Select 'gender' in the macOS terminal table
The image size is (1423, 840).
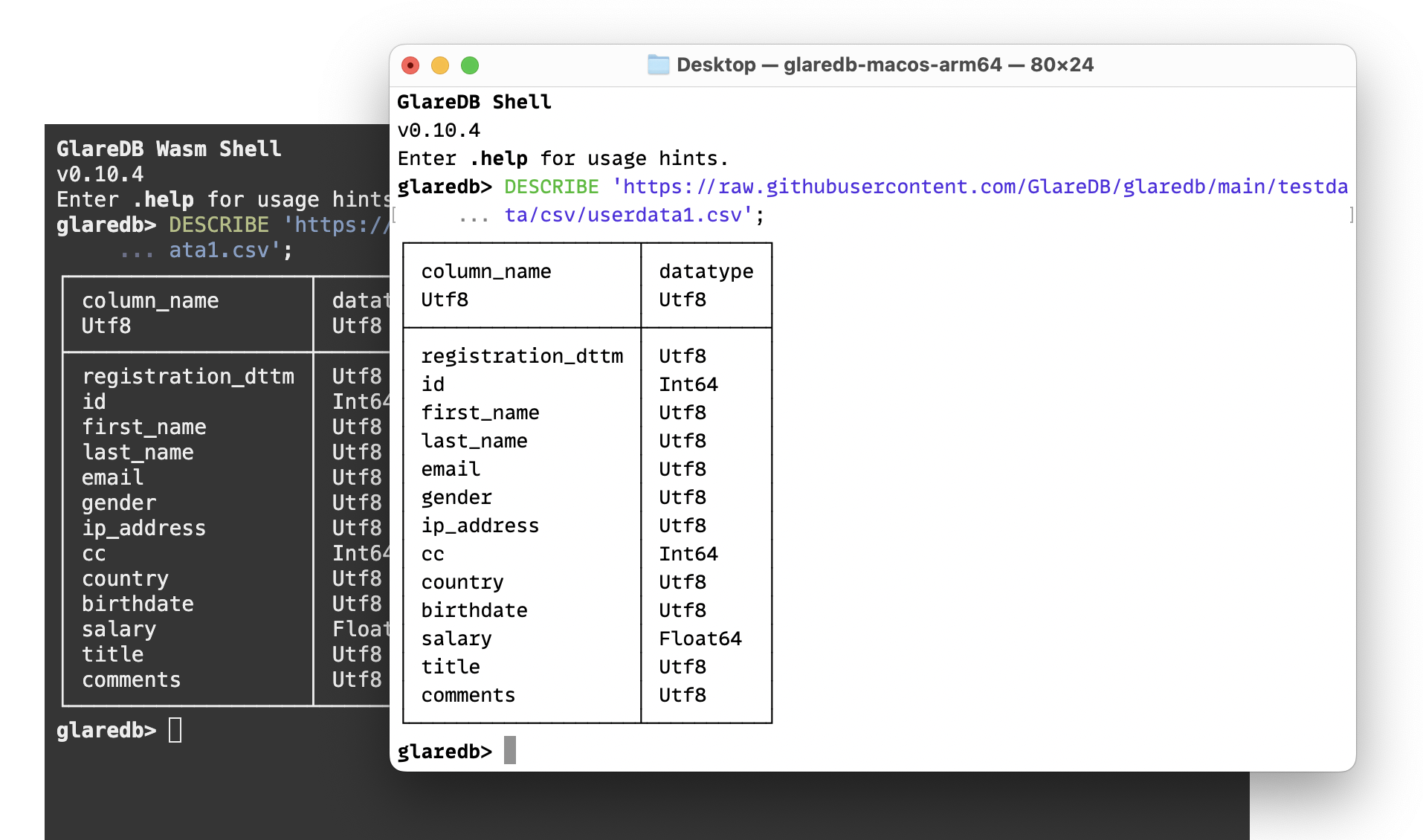456,497
